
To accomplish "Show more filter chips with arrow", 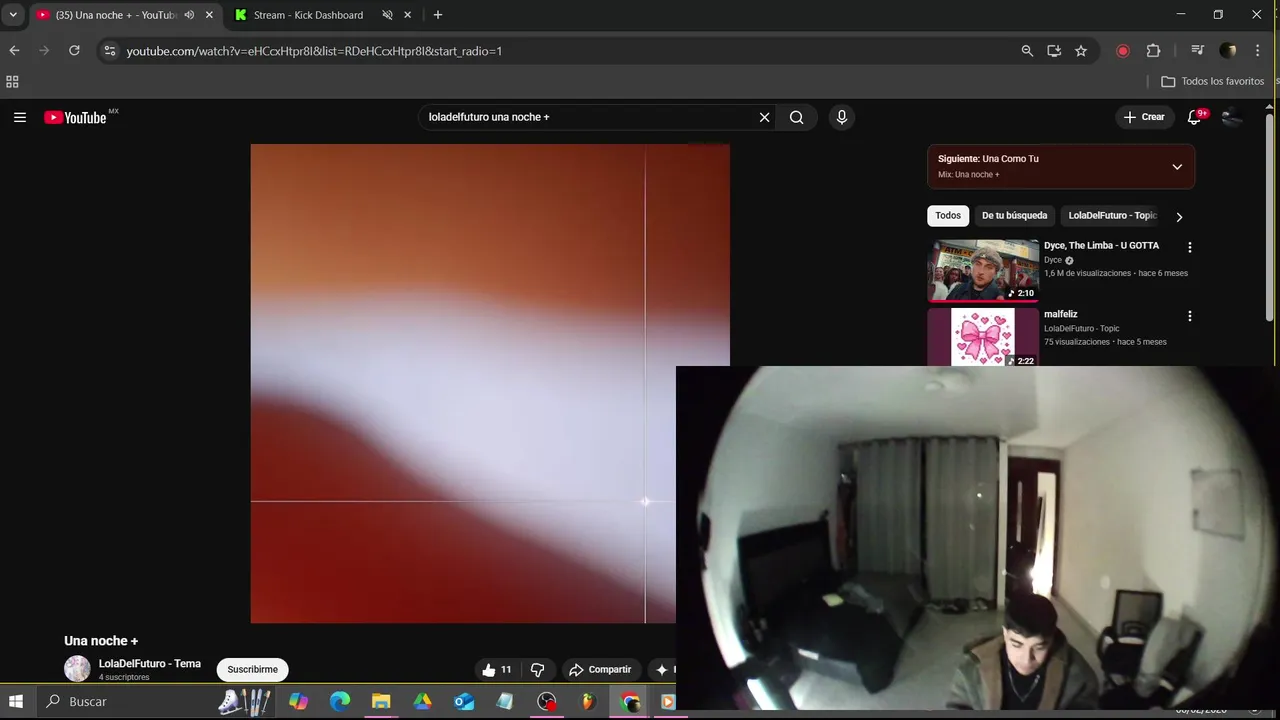I will pos(1179,217).
